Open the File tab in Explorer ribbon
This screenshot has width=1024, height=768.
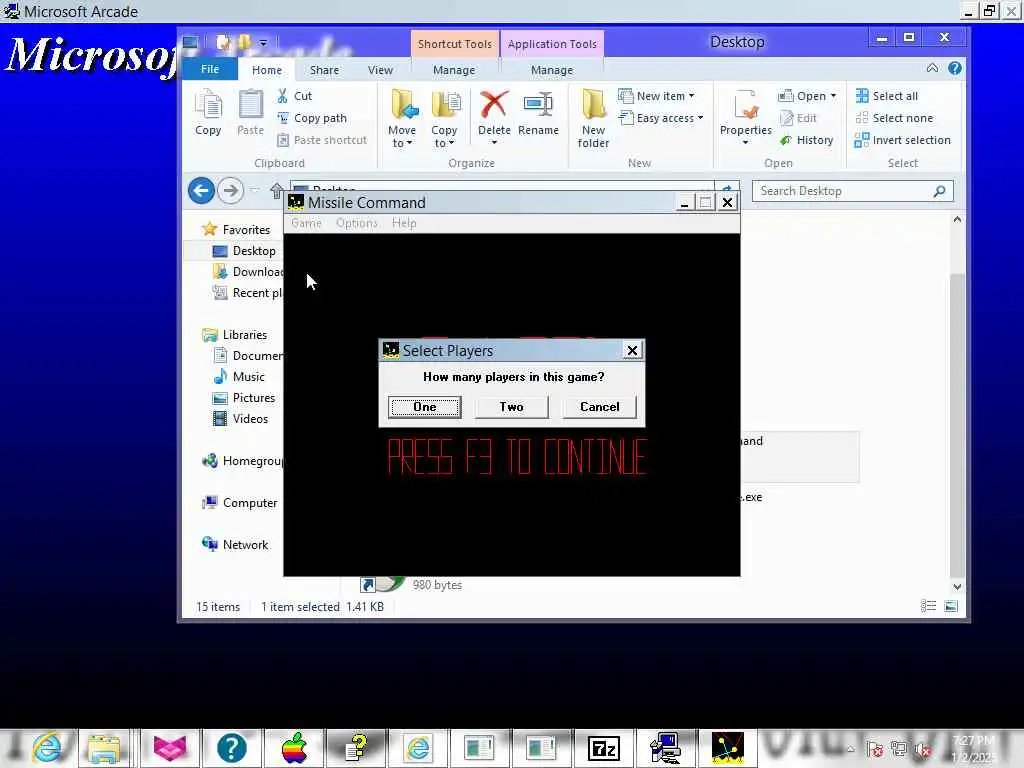point(210,69)
